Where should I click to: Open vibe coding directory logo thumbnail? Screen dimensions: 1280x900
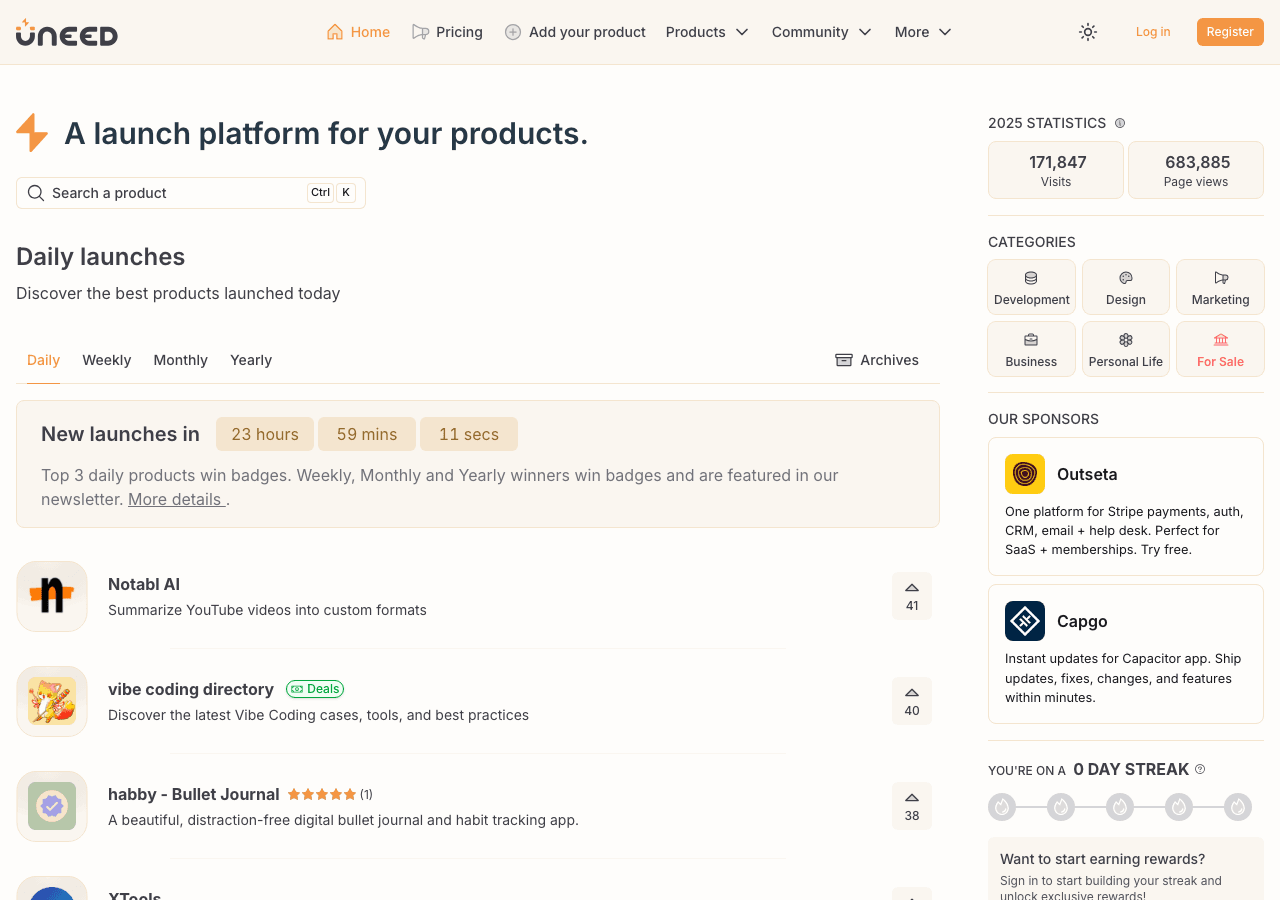52,701
